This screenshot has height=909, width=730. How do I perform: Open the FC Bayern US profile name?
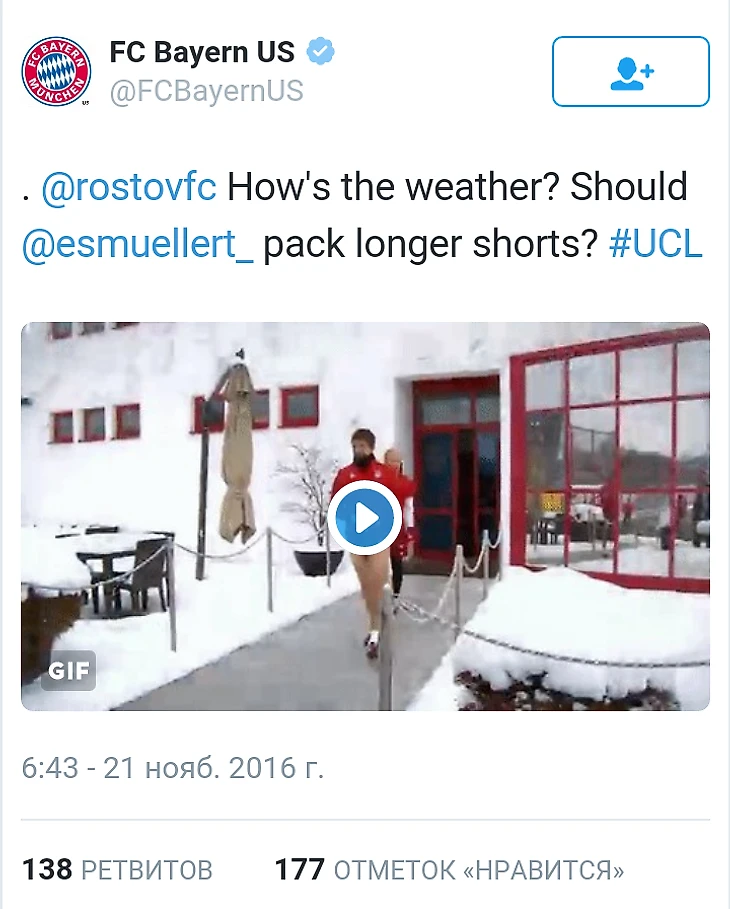(x=202, y=52)
